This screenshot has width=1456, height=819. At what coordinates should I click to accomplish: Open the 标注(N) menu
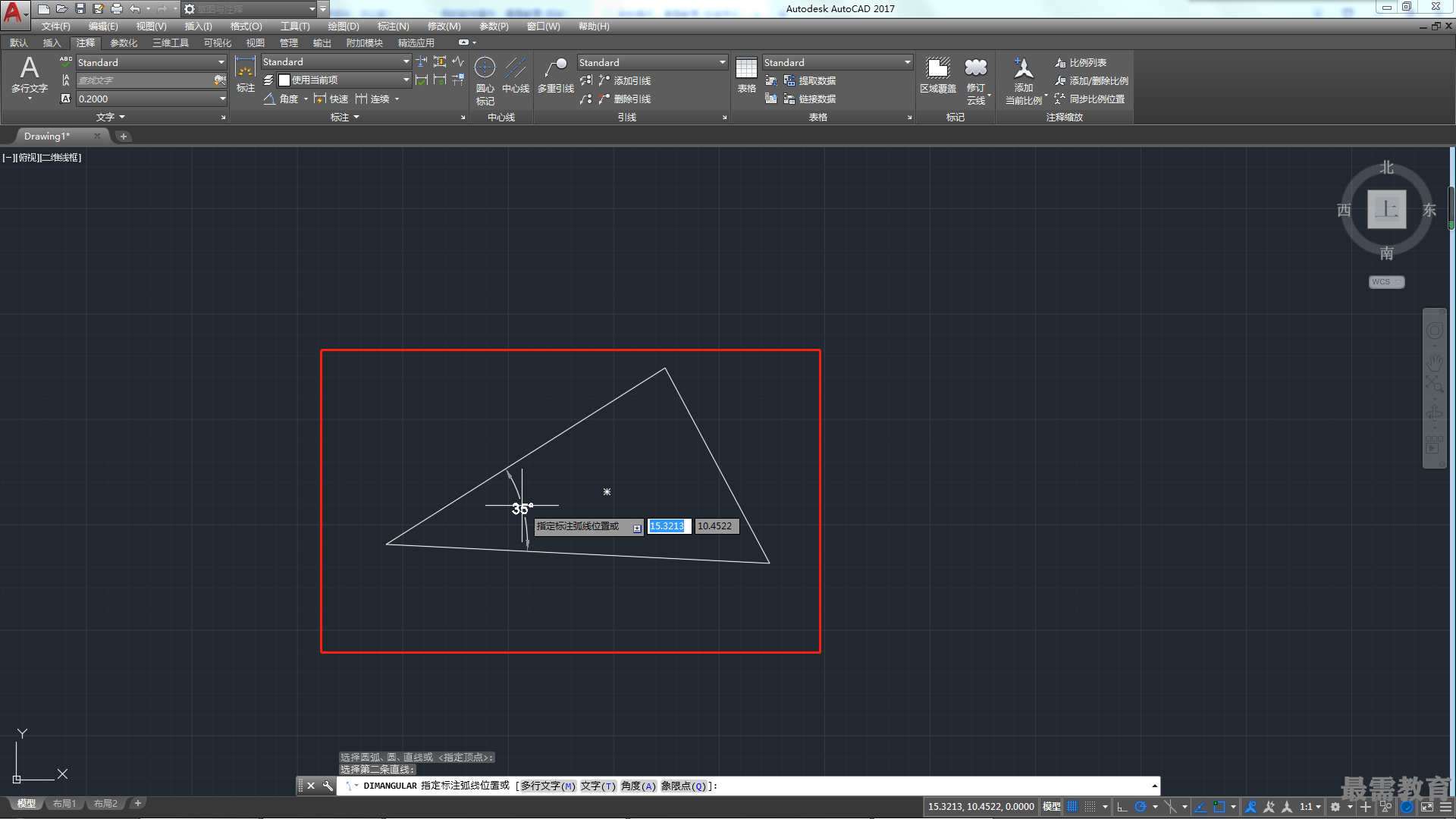point(393,27)
